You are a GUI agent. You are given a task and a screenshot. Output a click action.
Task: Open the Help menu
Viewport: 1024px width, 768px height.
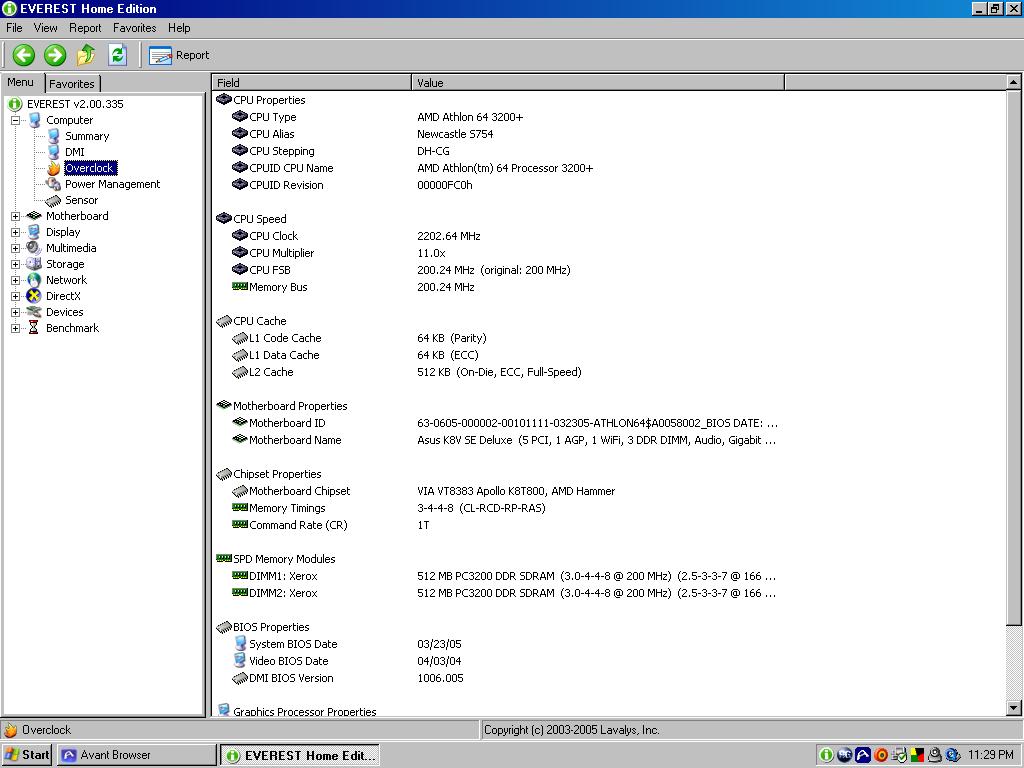click(x=179, y=27)
